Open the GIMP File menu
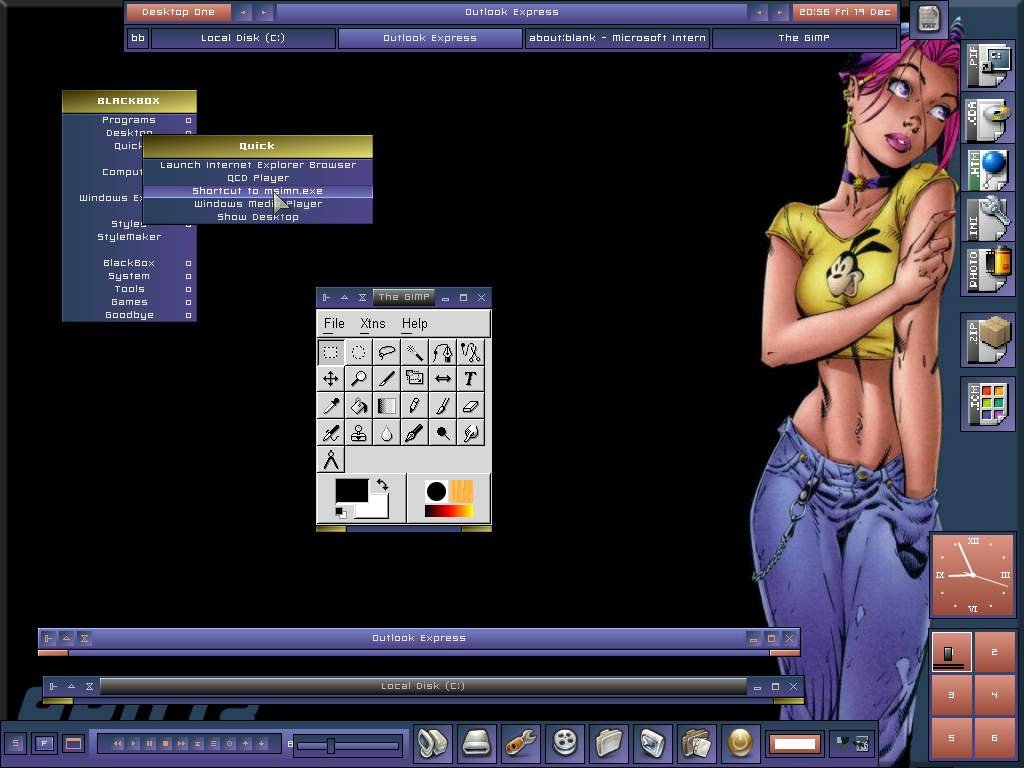 coord(334,323)
